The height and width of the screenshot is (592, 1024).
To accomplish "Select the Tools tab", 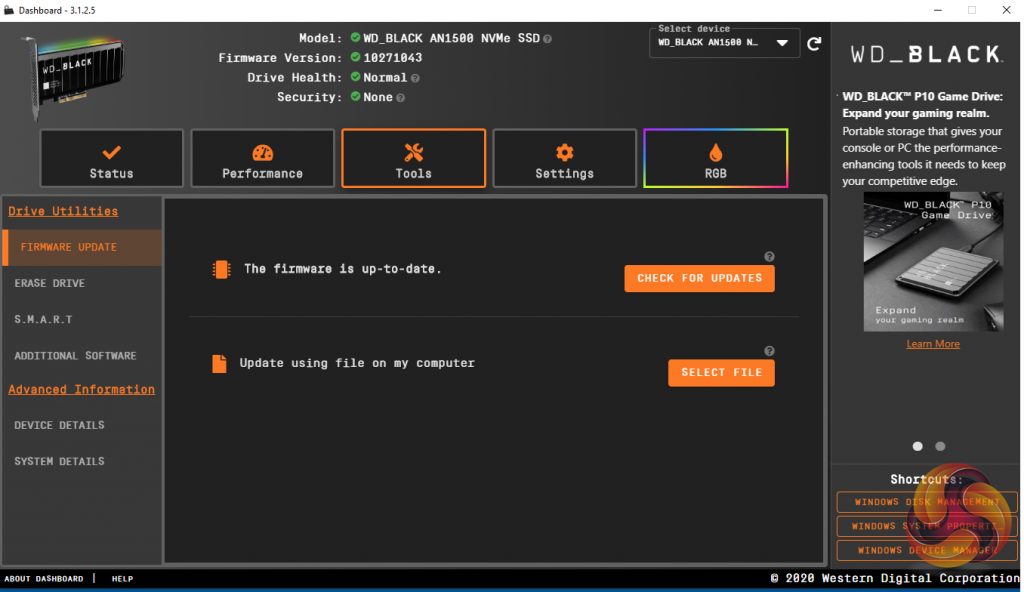I will click(x=413, y=159).
